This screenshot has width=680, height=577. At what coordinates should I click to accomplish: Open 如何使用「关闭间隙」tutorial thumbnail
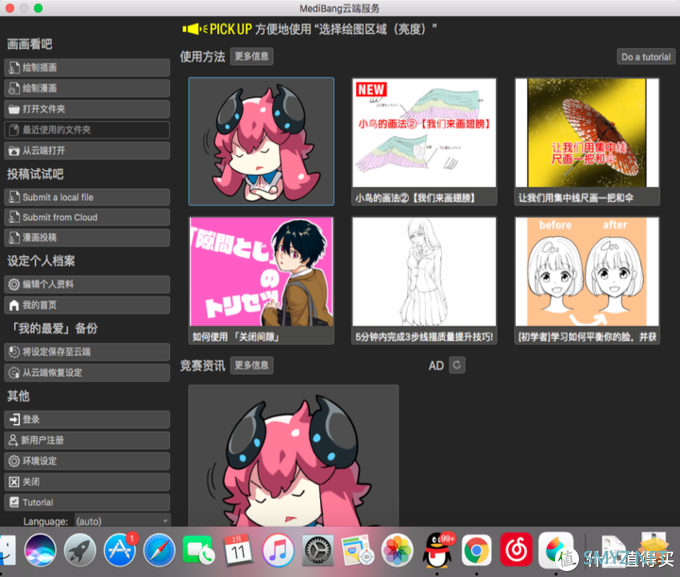click(261, 281)
